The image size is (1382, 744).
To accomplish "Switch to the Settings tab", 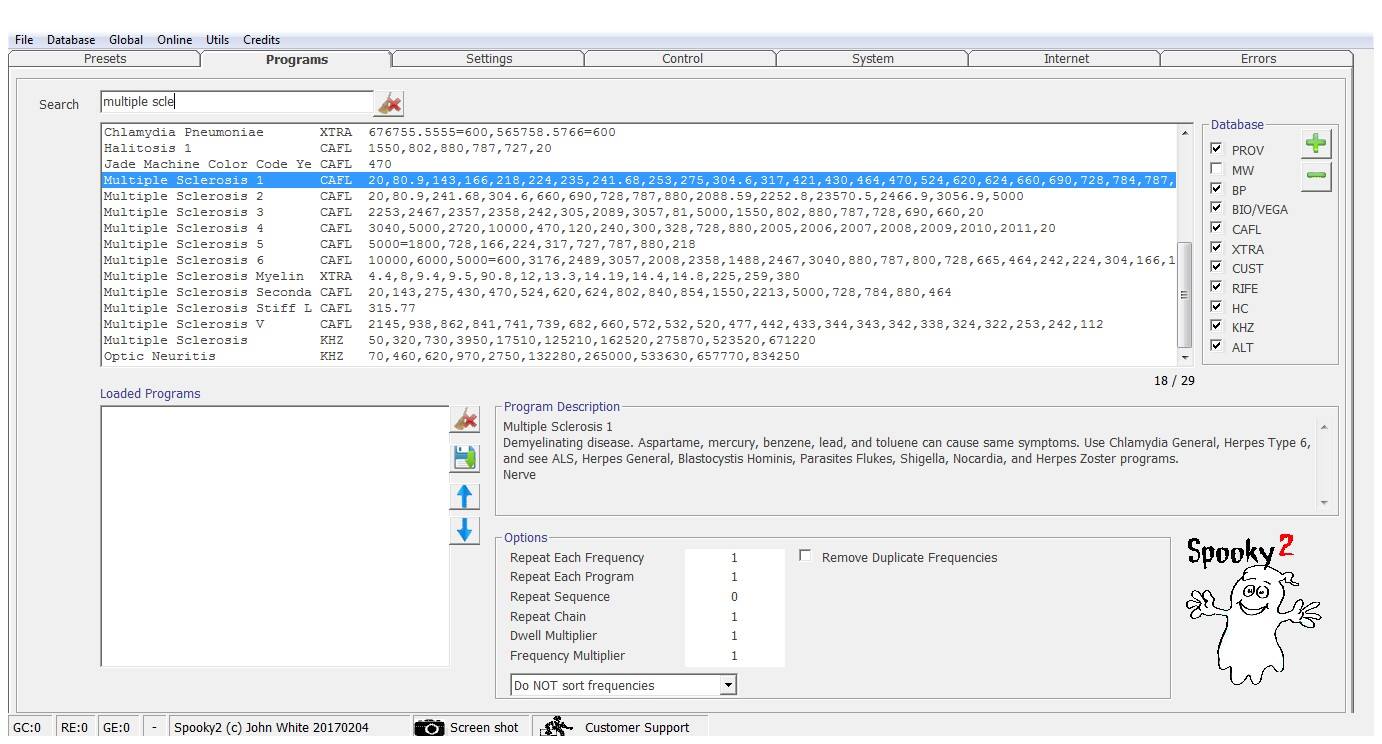I will 489,59.
